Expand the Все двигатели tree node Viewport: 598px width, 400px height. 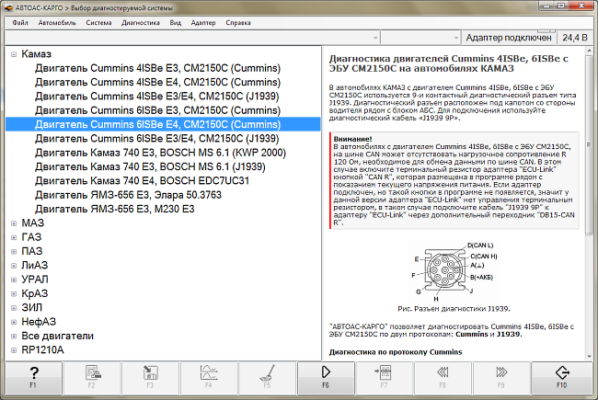(14, 336)
